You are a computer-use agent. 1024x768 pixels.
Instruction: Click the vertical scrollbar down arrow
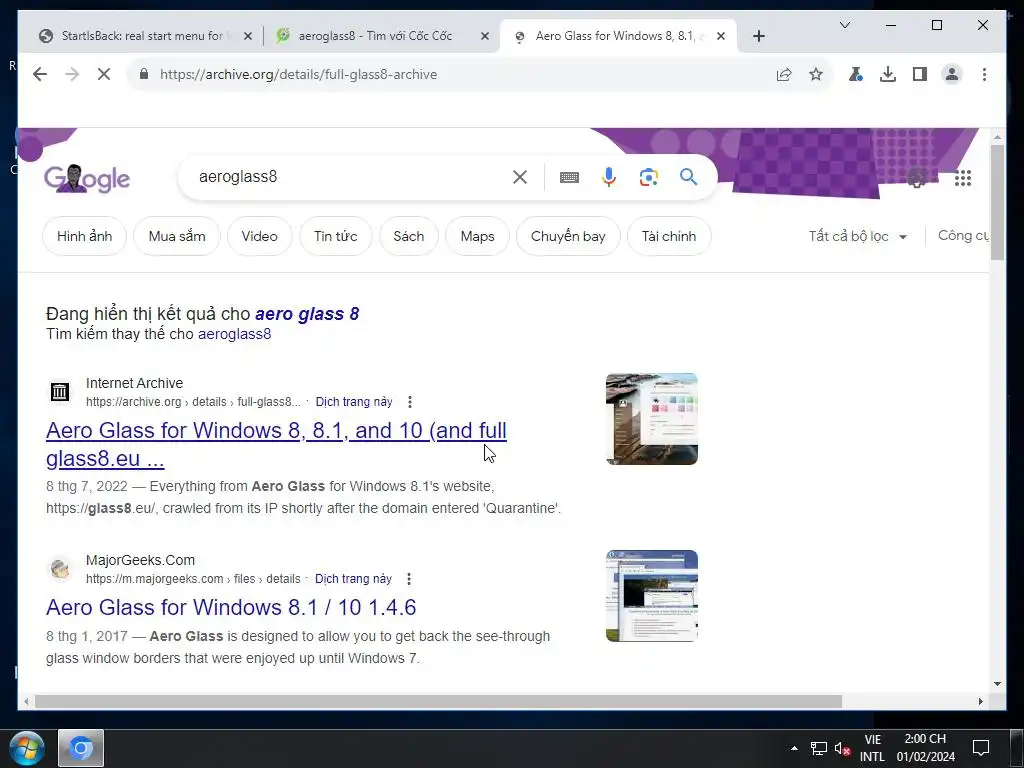(x=997, y=684)
